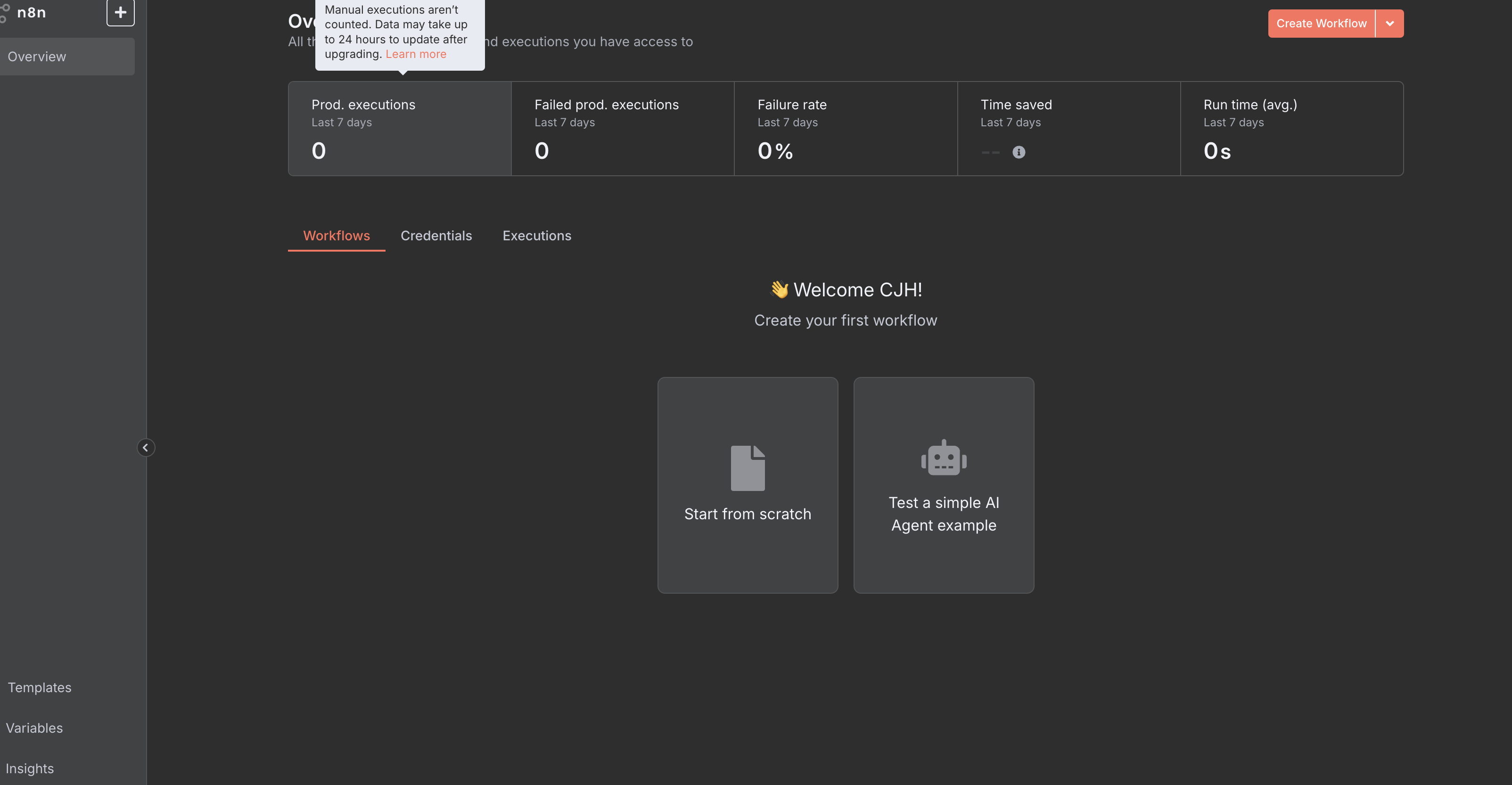Open the Failure rate summary card

point(845,129)
